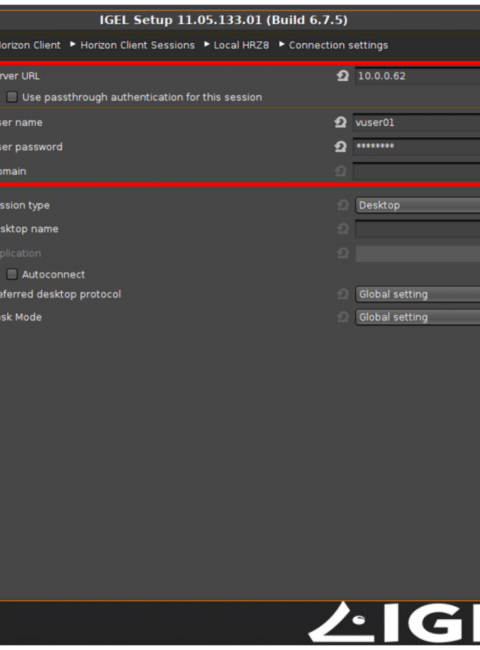Click the greyed reset icon beside Domain
The width and height of the screenshot is (480, 650).
[x=340, y=171]
